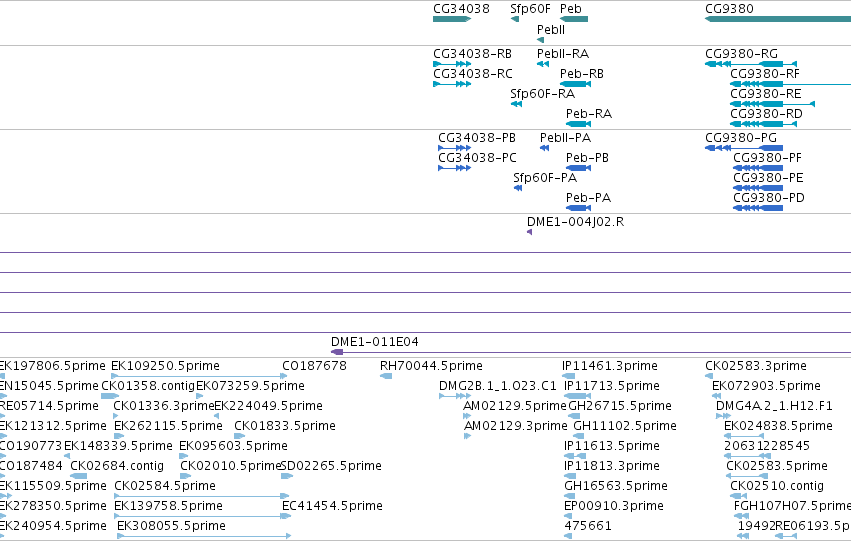This screenshot has width=851, height=541.
Task: Select the CG9380-RF transcript
Action: pyautogui.click(x=790, y=84)
